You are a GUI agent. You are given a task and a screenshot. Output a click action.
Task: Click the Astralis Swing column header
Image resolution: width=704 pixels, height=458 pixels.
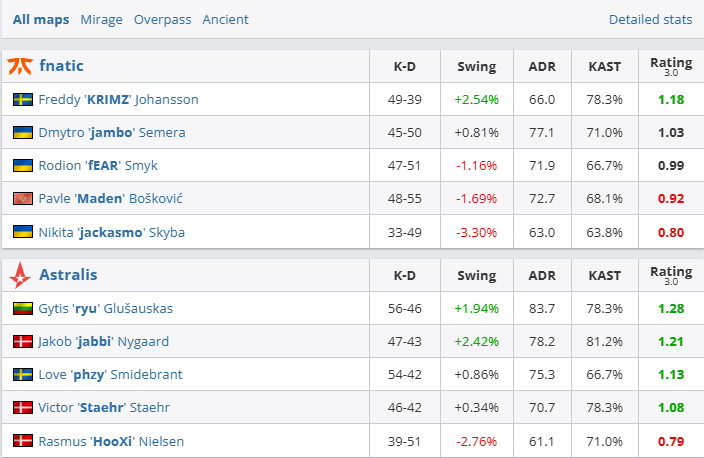click(x=476, y=275)
